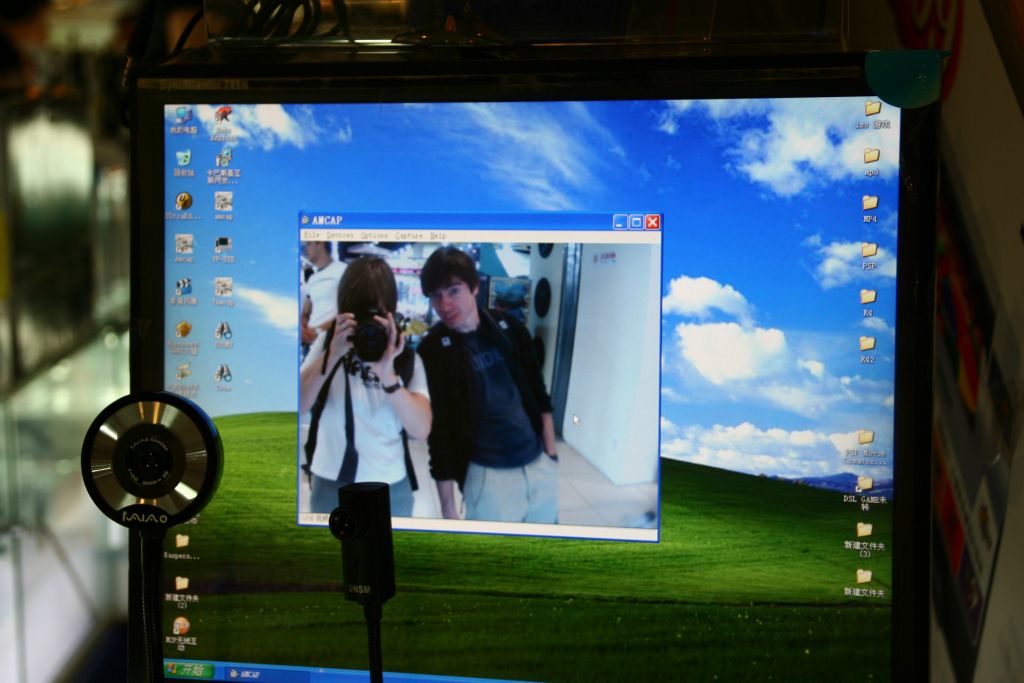Viewport: 1024px width, 683px height.
Task: Select the amcap shortcut beside the UltraEdit icon
Action: pos(223,206)
